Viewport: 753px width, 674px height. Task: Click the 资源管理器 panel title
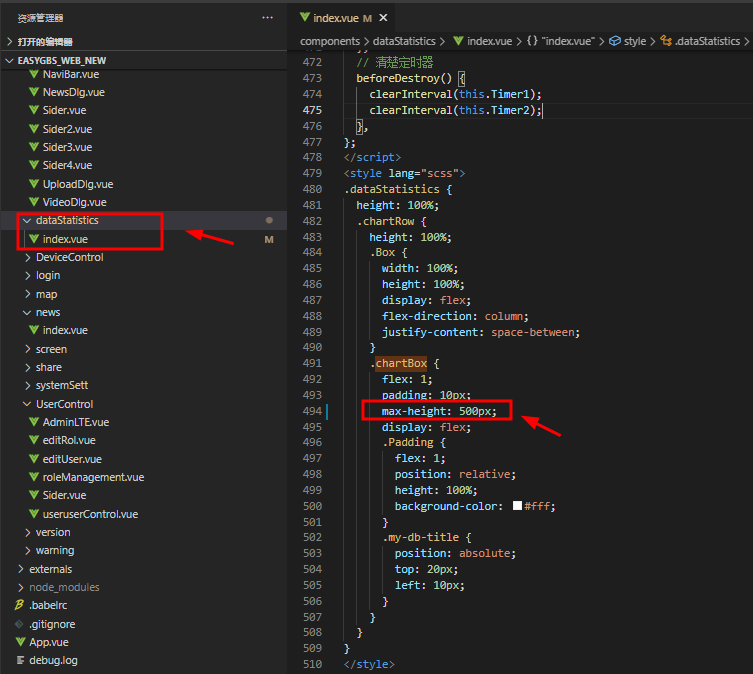coord(40,18)
